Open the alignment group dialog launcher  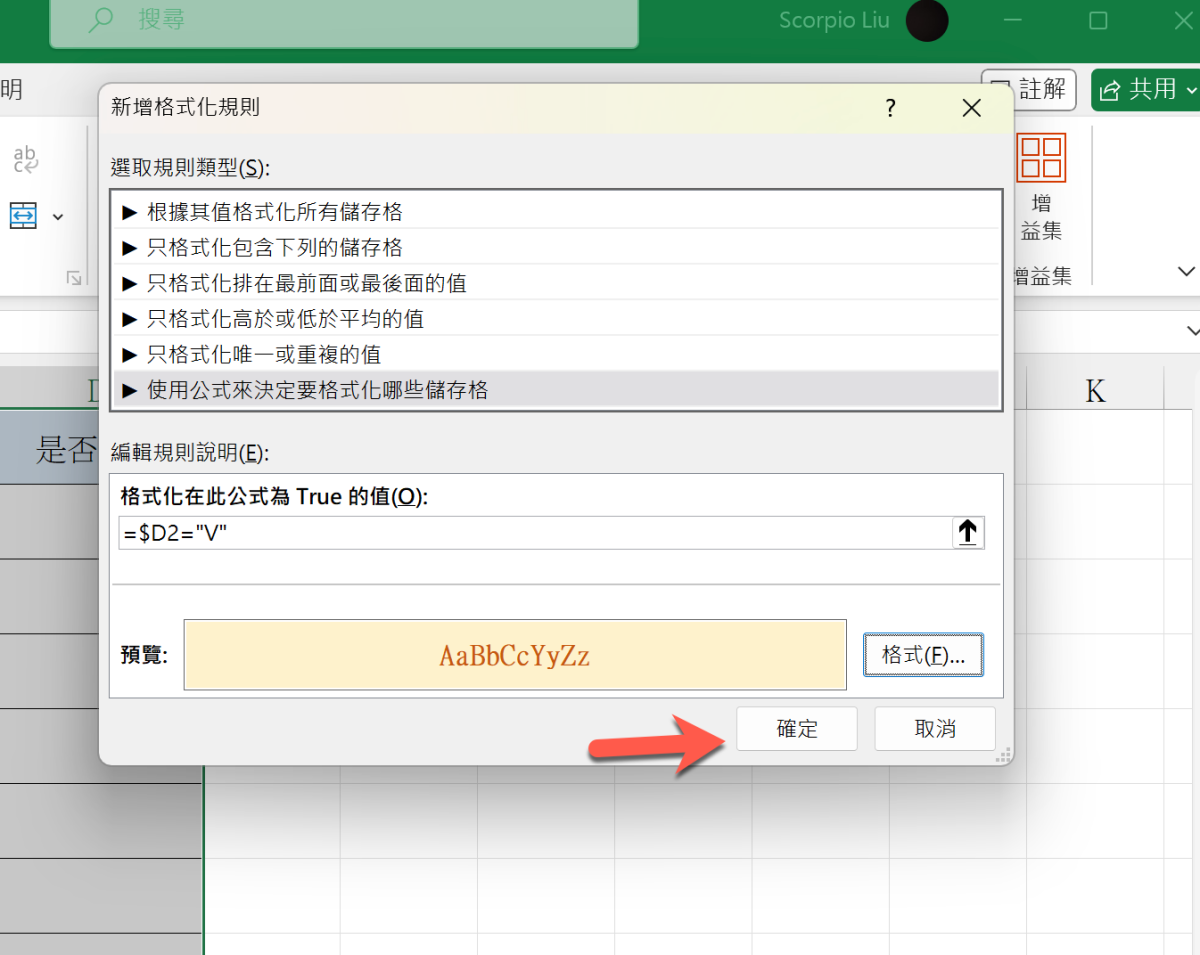[x=74, y=278]
